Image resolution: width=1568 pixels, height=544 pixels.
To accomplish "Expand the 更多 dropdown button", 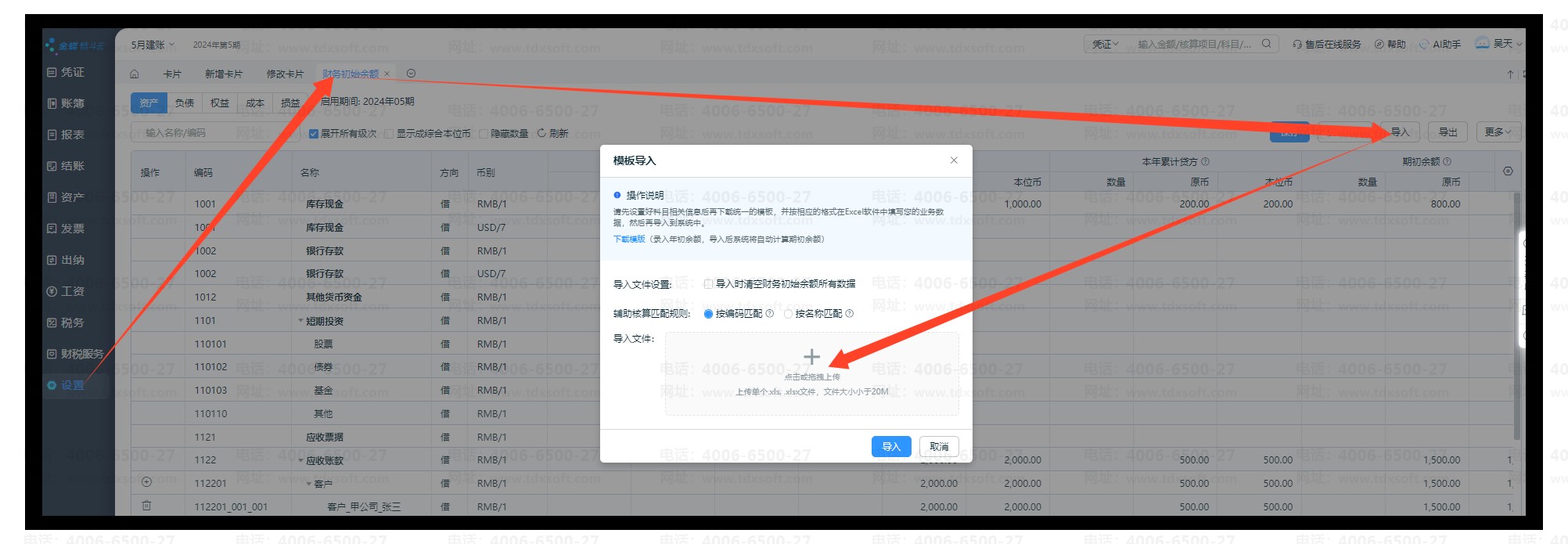I will pos(1498,132).
